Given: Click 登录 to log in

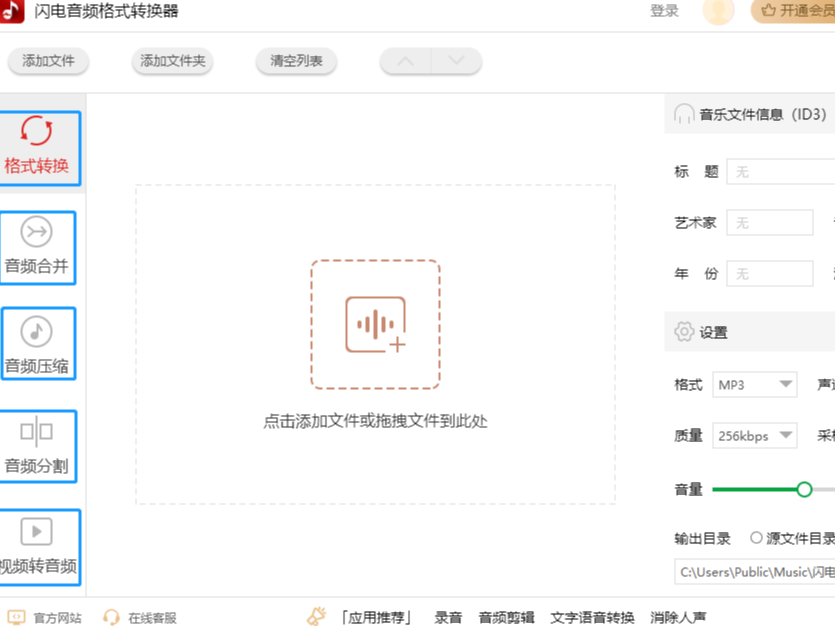Looking at the screenshot, I should tap(664, 11).
